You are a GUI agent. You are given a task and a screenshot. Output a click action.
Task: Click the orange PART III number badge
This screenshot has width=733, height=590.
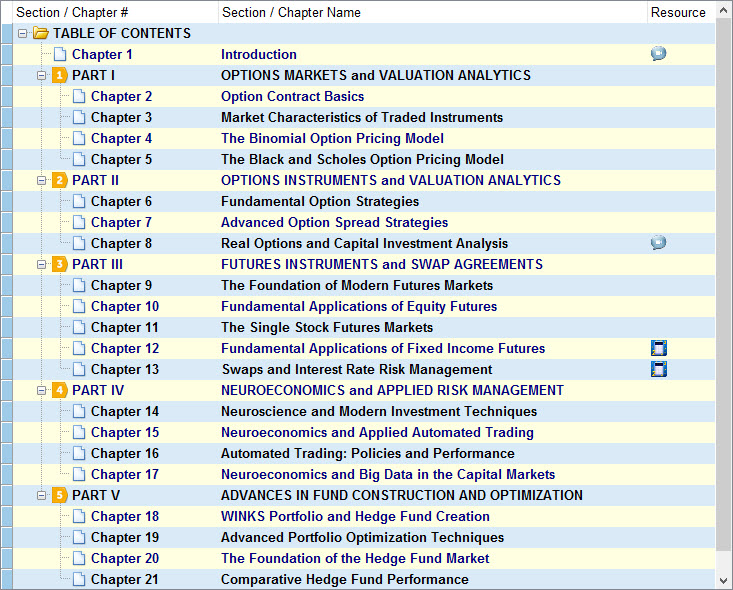tap(60, 264)
